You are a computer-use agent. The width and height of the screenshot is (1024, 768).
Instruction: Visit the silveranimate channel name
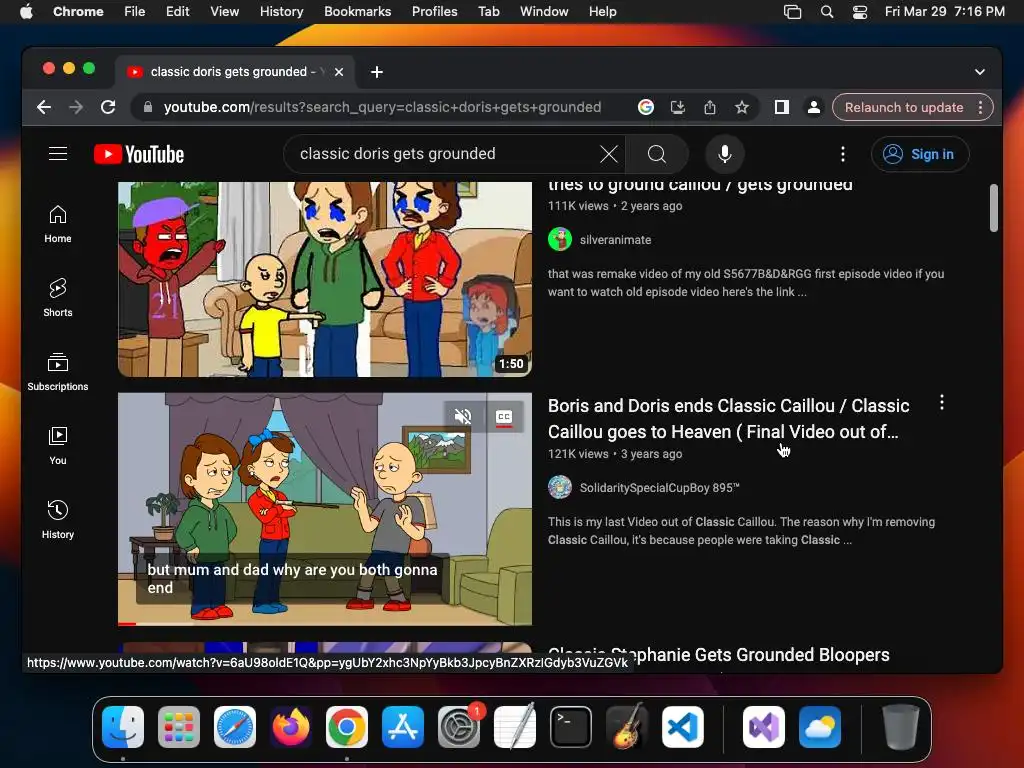(x=615, y=240)
